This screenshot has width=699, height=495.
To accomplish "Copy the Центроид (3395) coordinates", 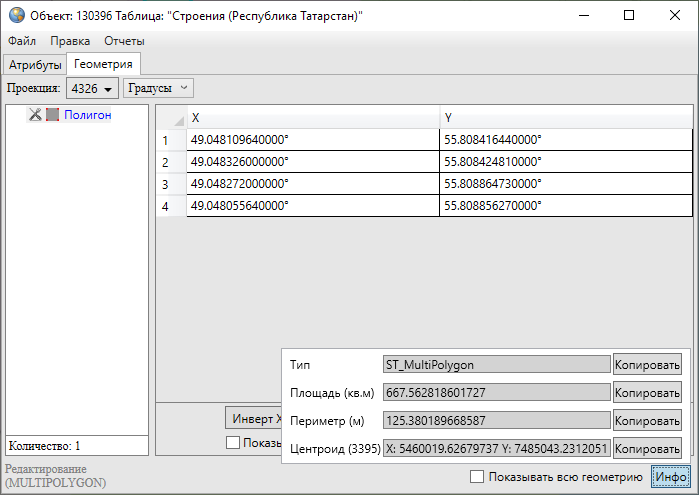I will pyautogui.click(x=647, y=449).
